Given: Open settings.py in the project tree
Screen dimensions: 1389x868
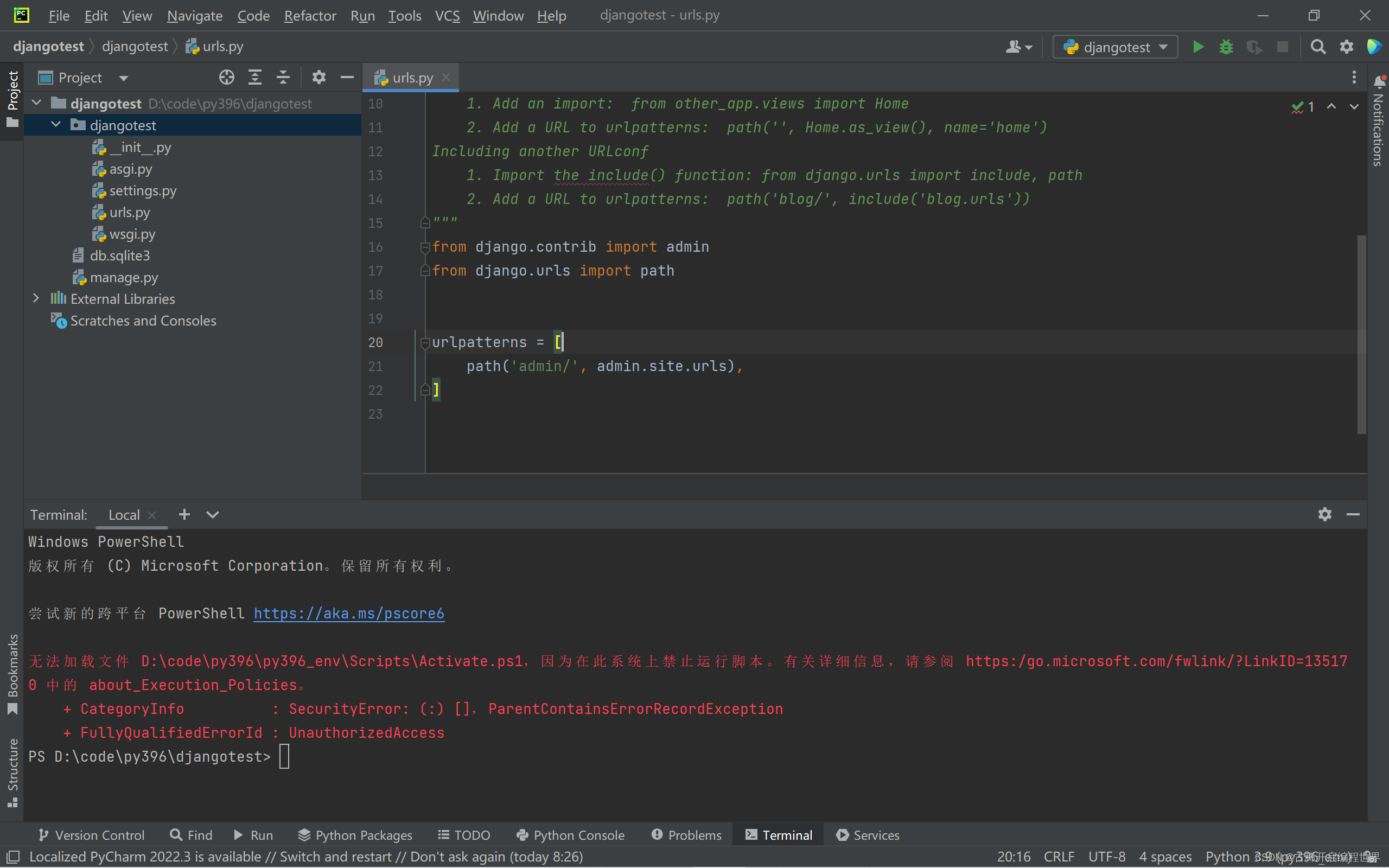Looking at the screenshot, I should point(143,190).
